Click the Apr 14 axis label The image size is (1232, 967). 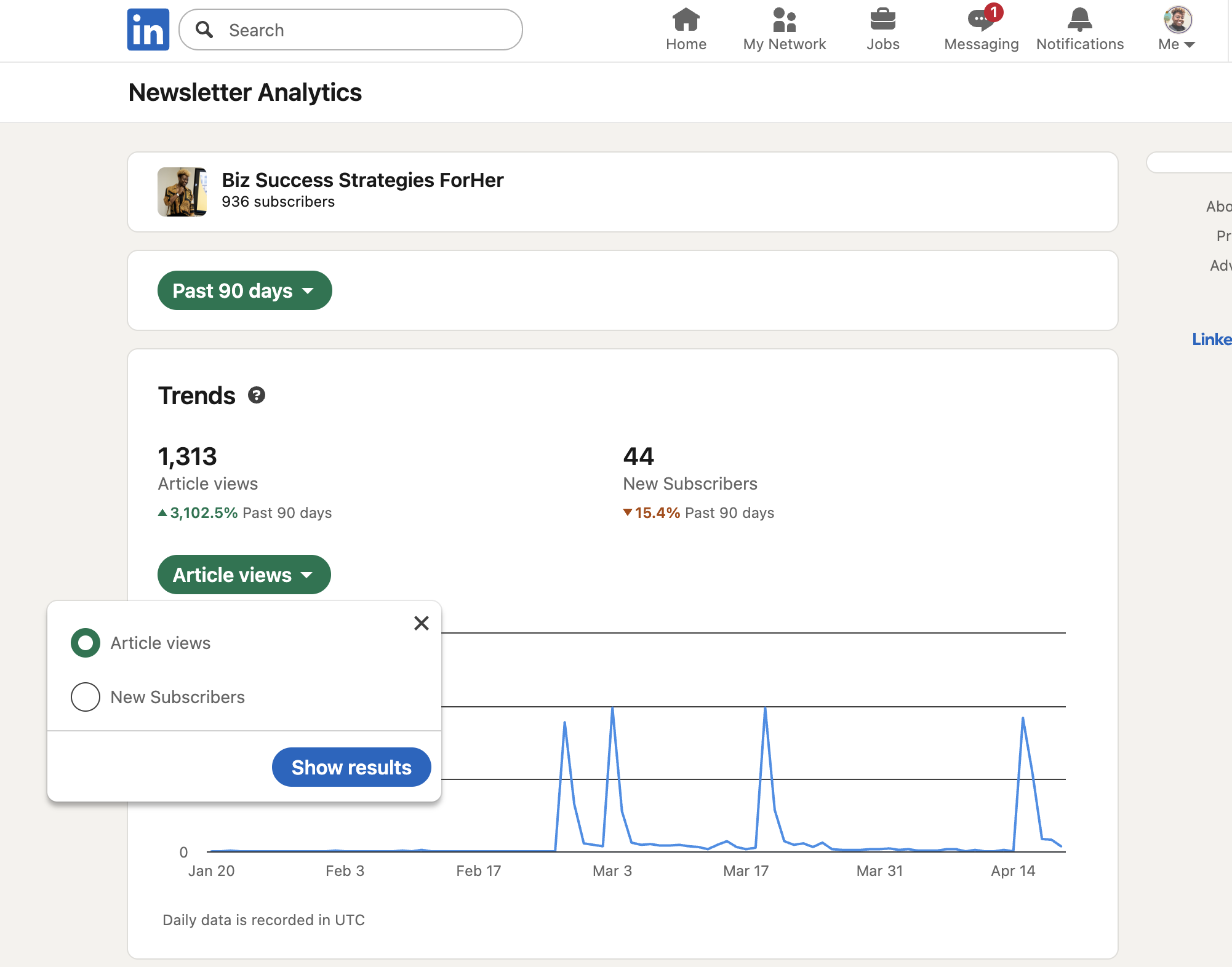point(1013,871)
